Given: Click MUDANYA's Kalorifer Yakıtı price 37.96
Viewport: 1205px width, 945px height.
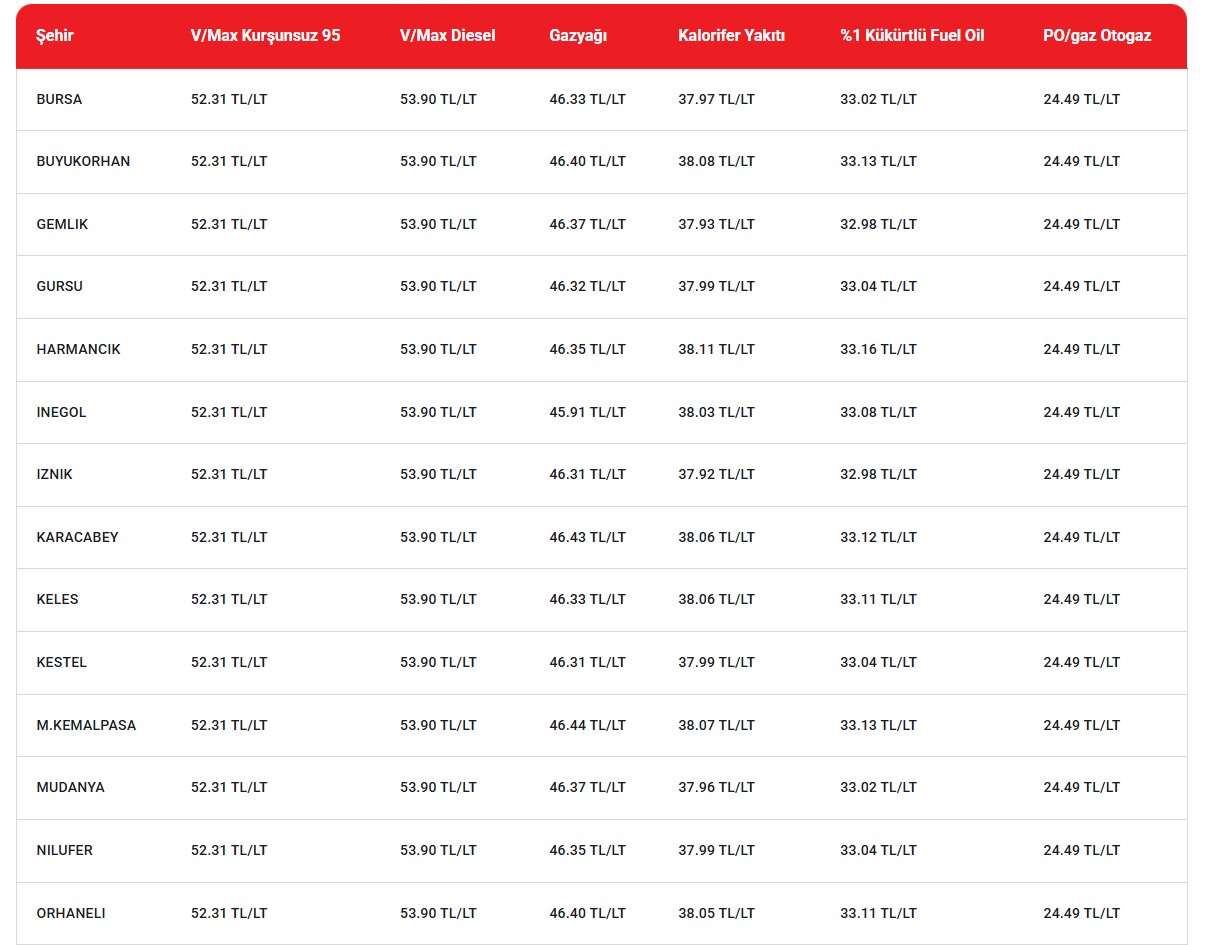Looking at the screenshot, I should click(716, 787).
